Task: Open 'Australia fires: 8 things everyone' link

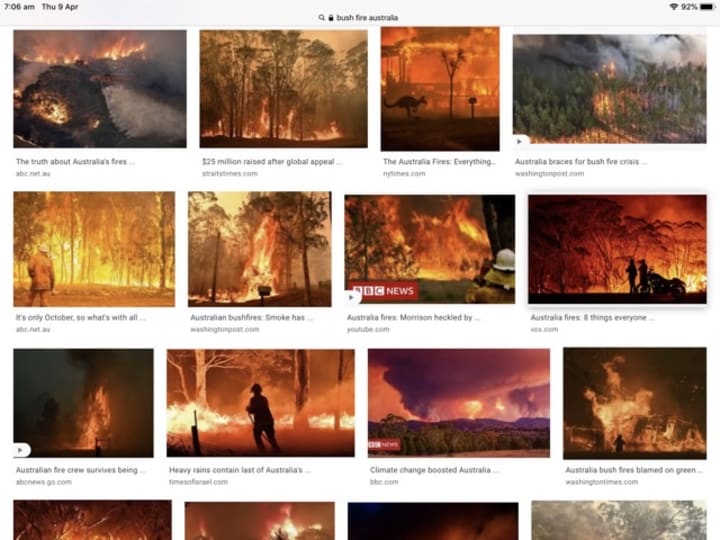Action: coord(592,317)
